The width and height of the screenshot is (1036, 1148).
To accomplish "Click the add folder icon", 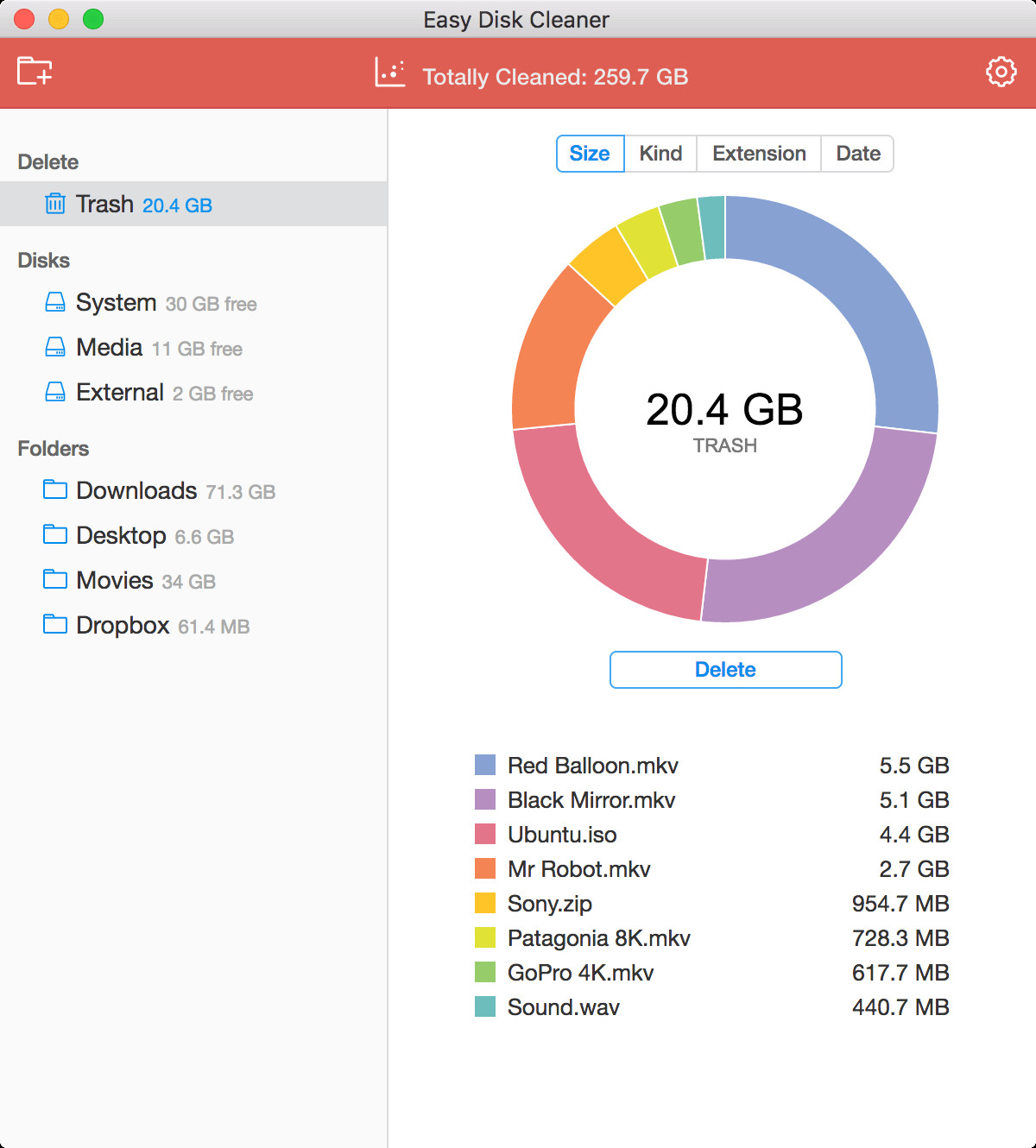I will click(x=35, y=72).
